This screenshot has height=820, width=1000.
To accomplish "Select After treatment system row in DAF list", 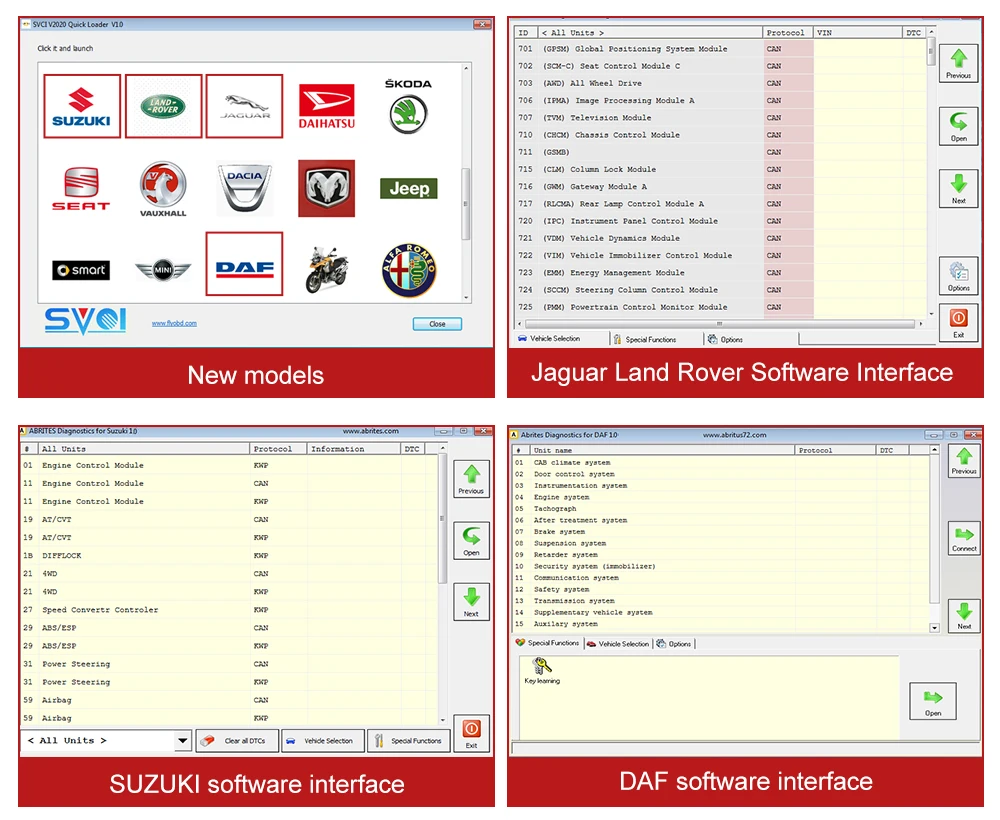I will tap(721, 521).
